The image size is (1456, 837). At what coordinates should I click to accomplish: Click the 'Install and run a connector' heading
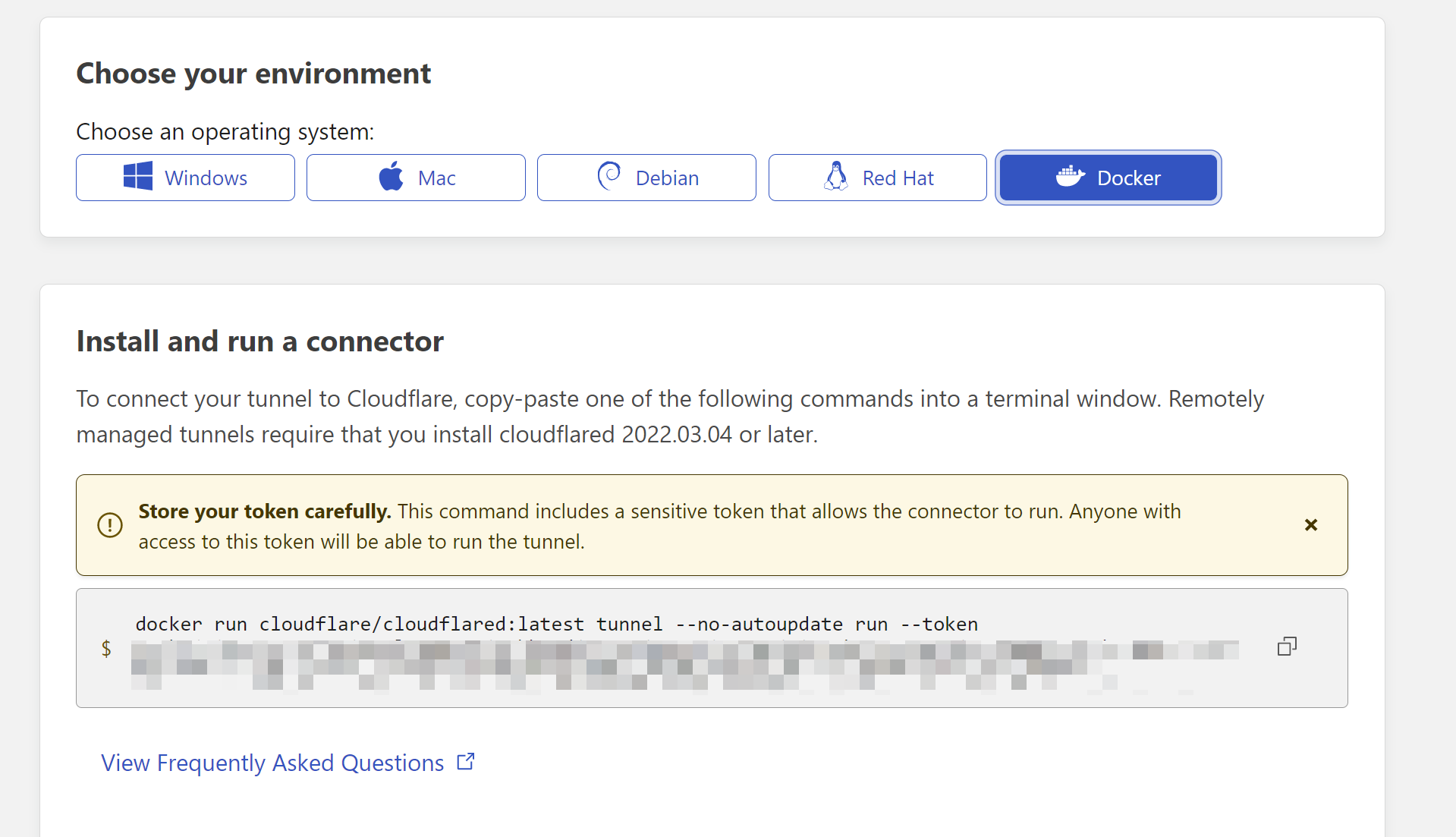coord(259,341)
